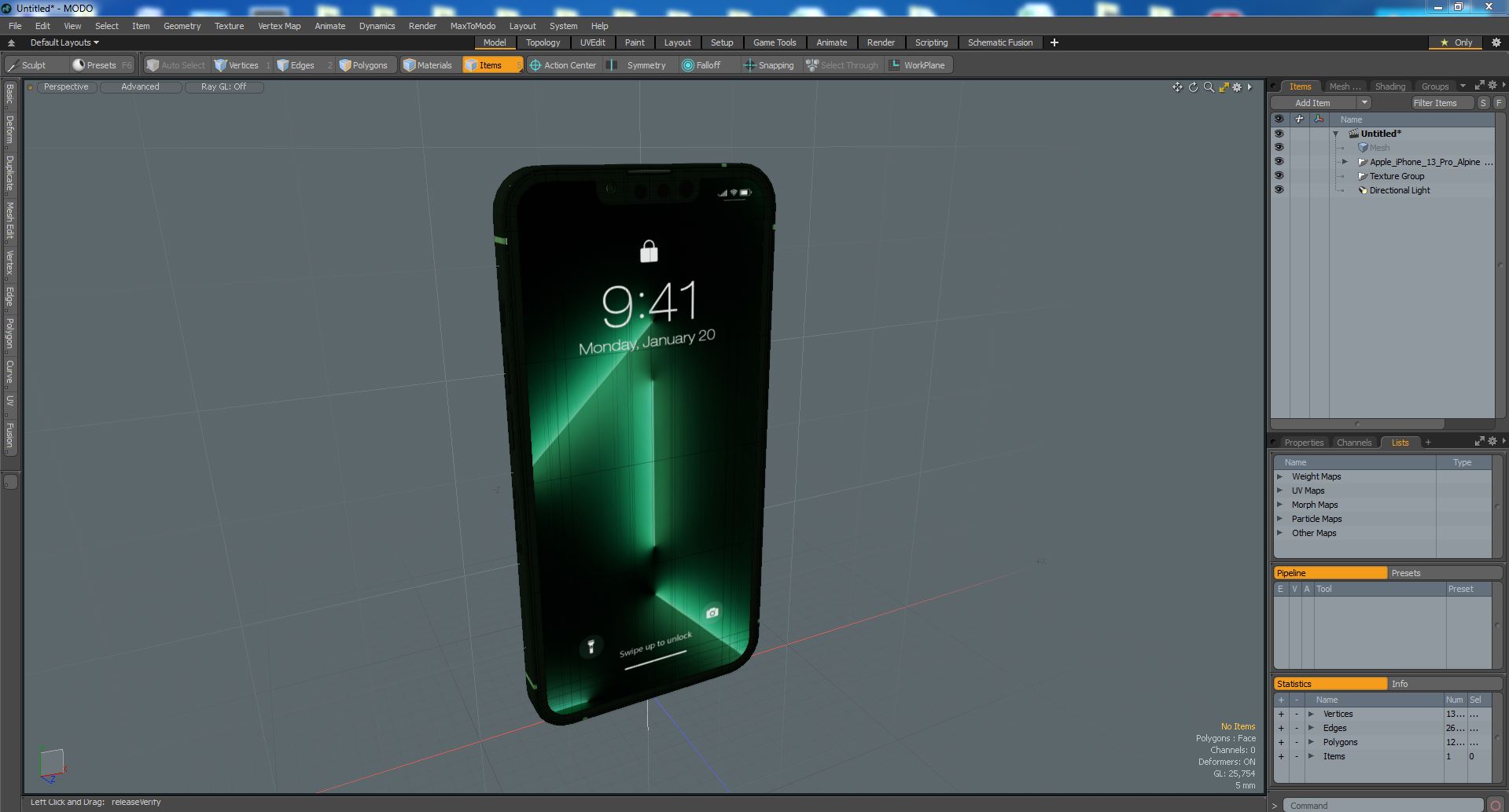Open the viewport settings gear
This screenshot has height=812, width=1509.
[x=1237, y=87]
